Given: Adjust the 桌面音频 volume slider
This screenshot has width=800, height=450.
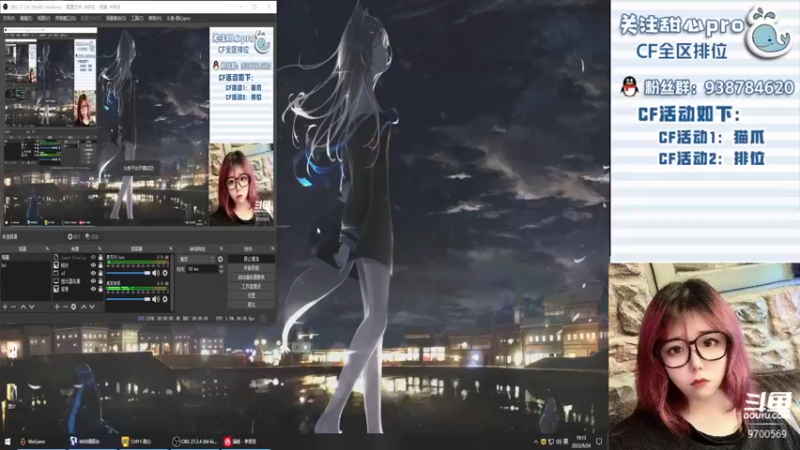Looking at the screenshot, I should (129, 299).
